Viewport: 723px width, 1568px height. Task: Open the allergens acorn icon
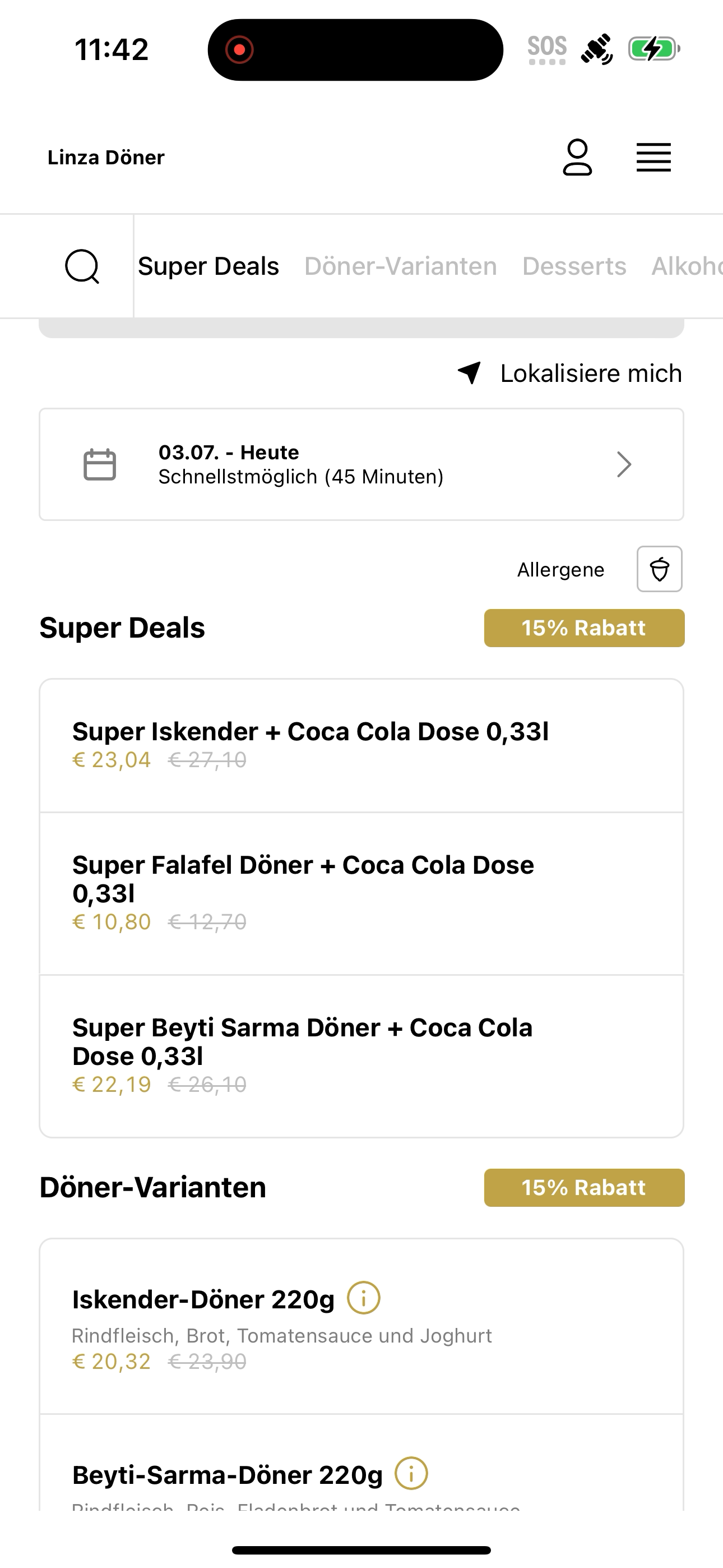(x=660, y=569)
